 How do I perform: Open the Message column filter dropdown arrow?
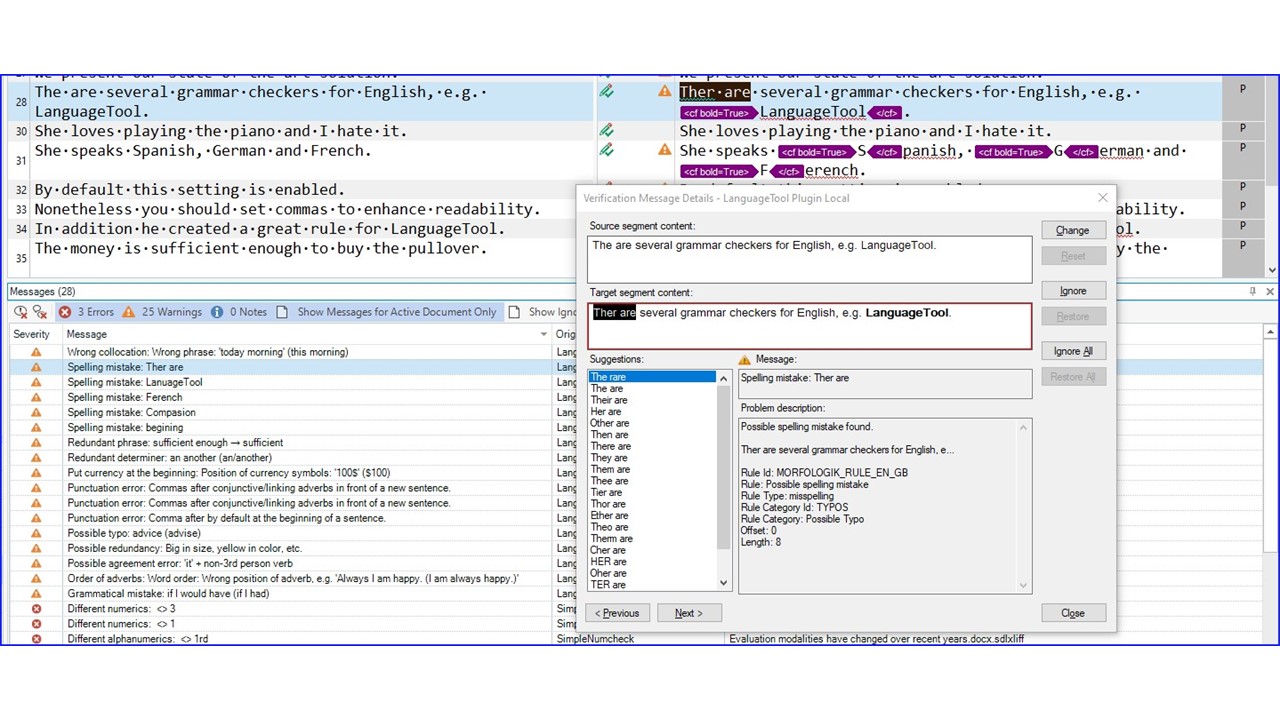click(544, 335)
